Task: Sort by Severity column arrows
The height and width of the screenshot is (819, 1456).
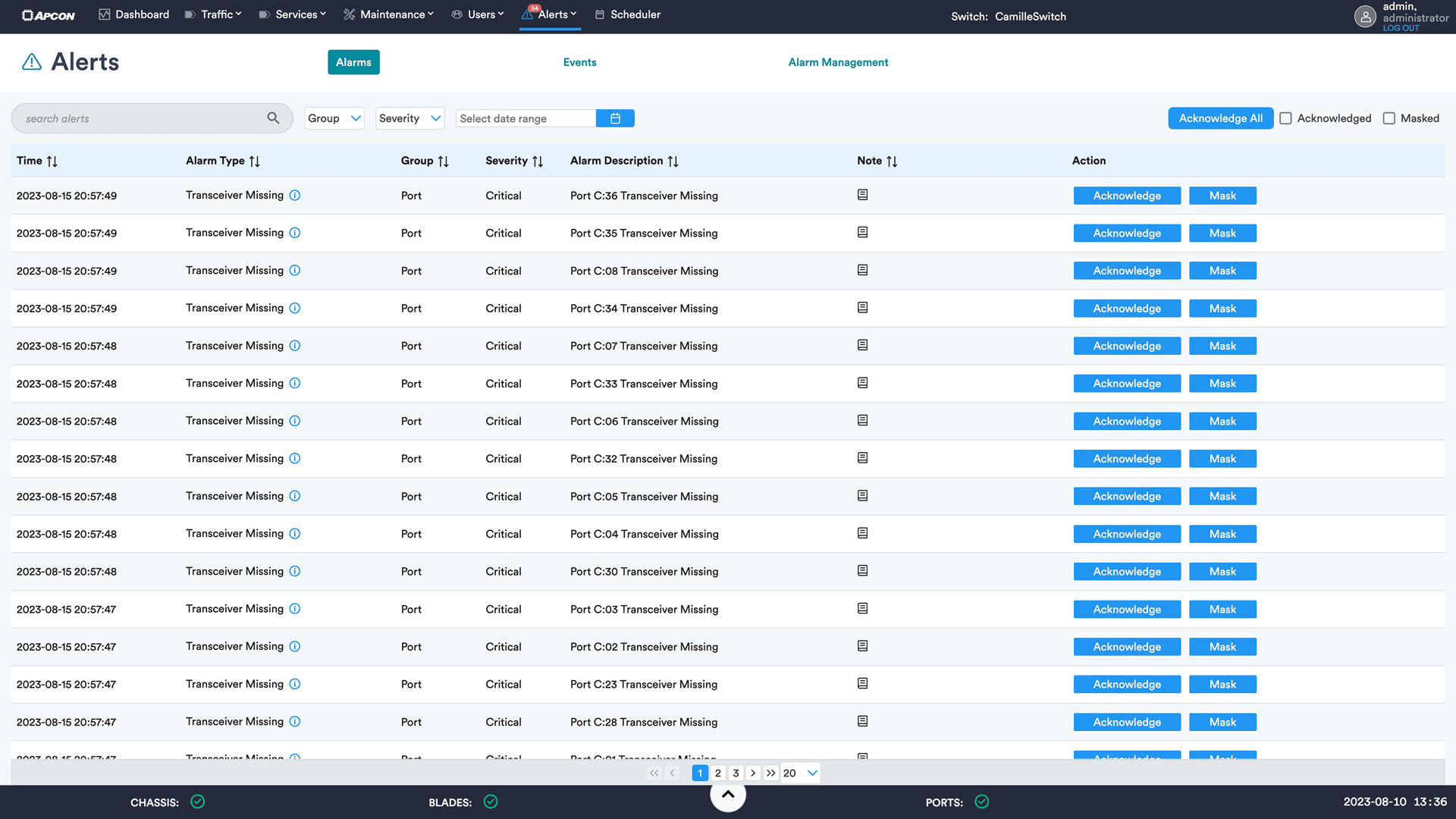Action: pyautogui.click(x=538, y=161)
